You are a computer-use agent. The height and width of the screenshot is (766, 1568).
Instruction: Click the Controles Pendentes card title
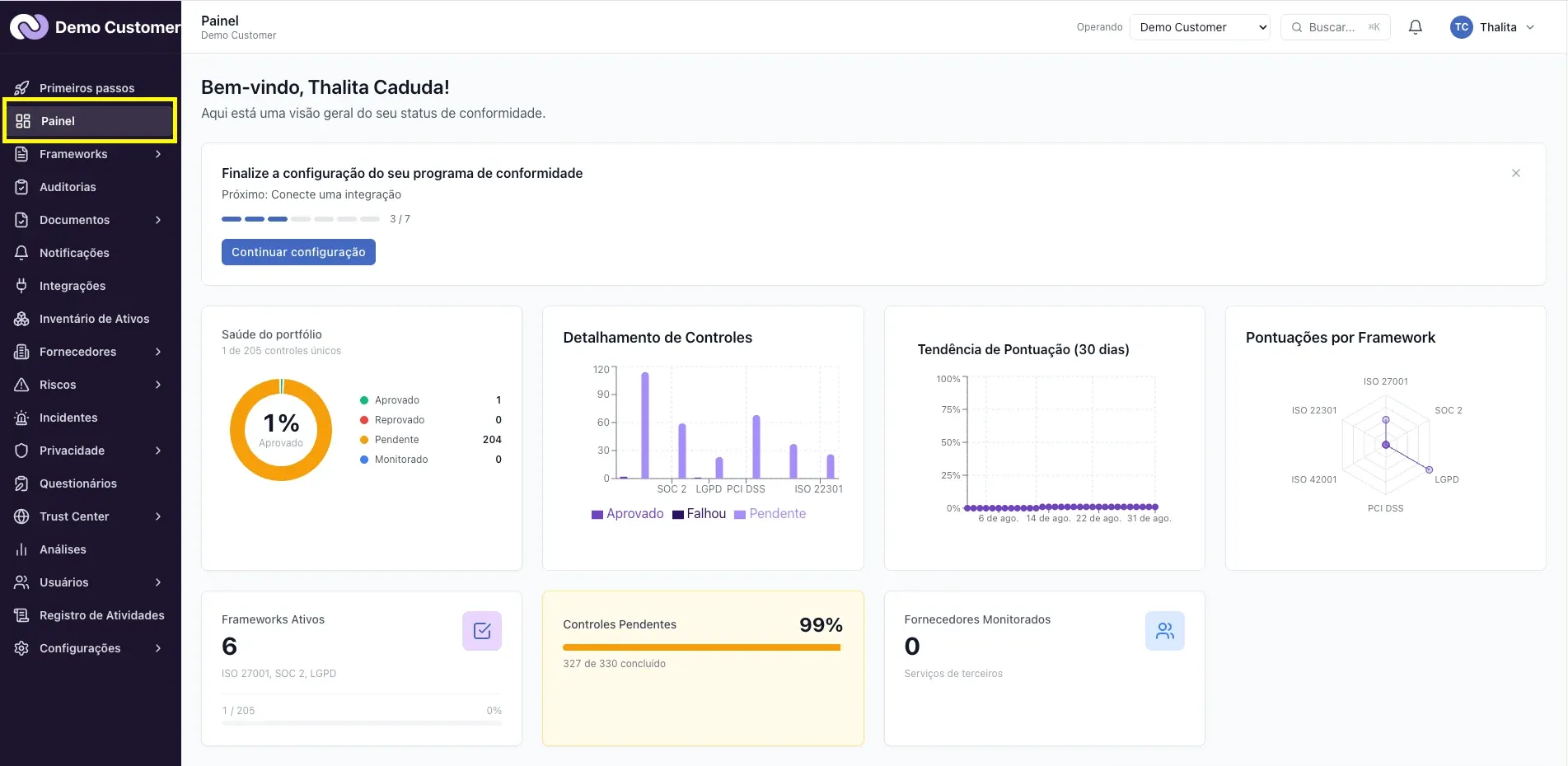coord(620,624)
